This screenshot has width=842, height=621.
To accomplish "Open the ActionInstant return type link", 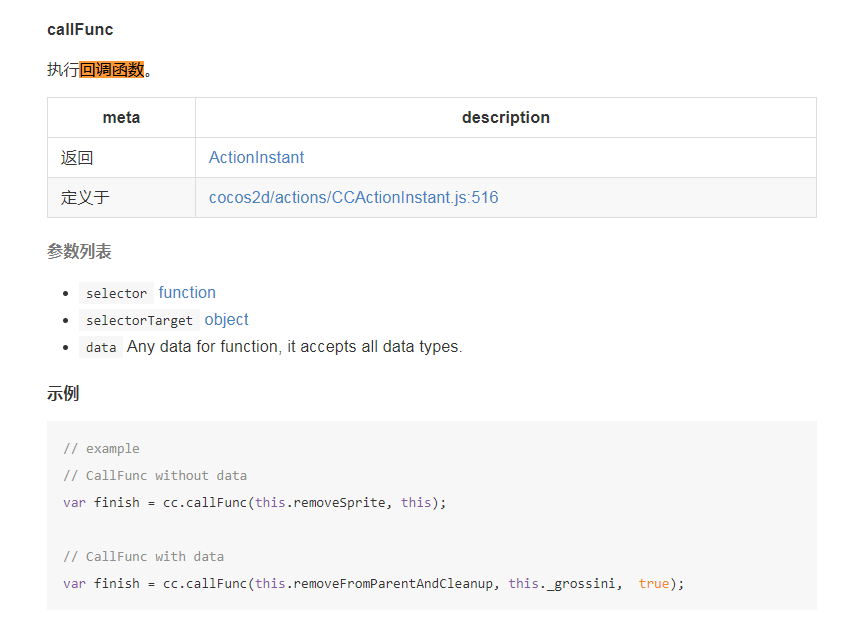I will tap(256, 158).
